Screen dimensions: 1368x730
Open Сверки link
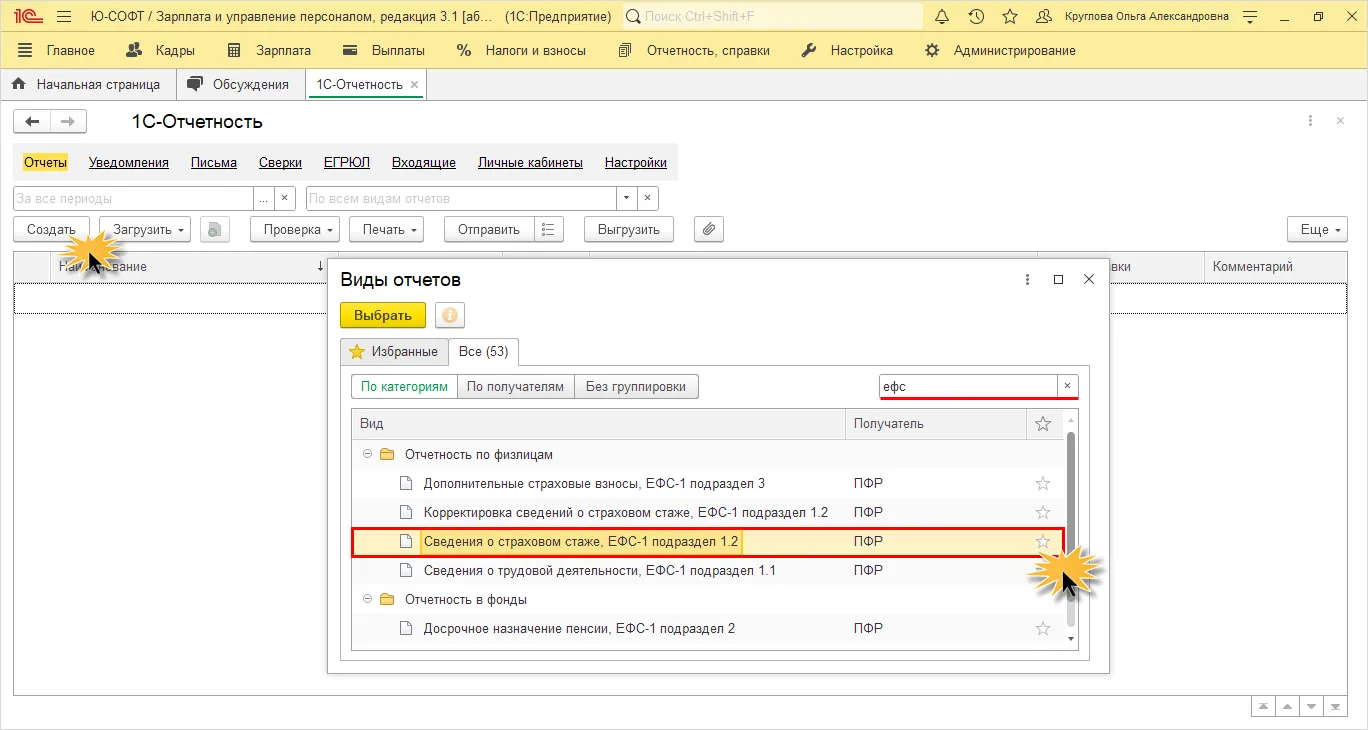click(280, 162)
